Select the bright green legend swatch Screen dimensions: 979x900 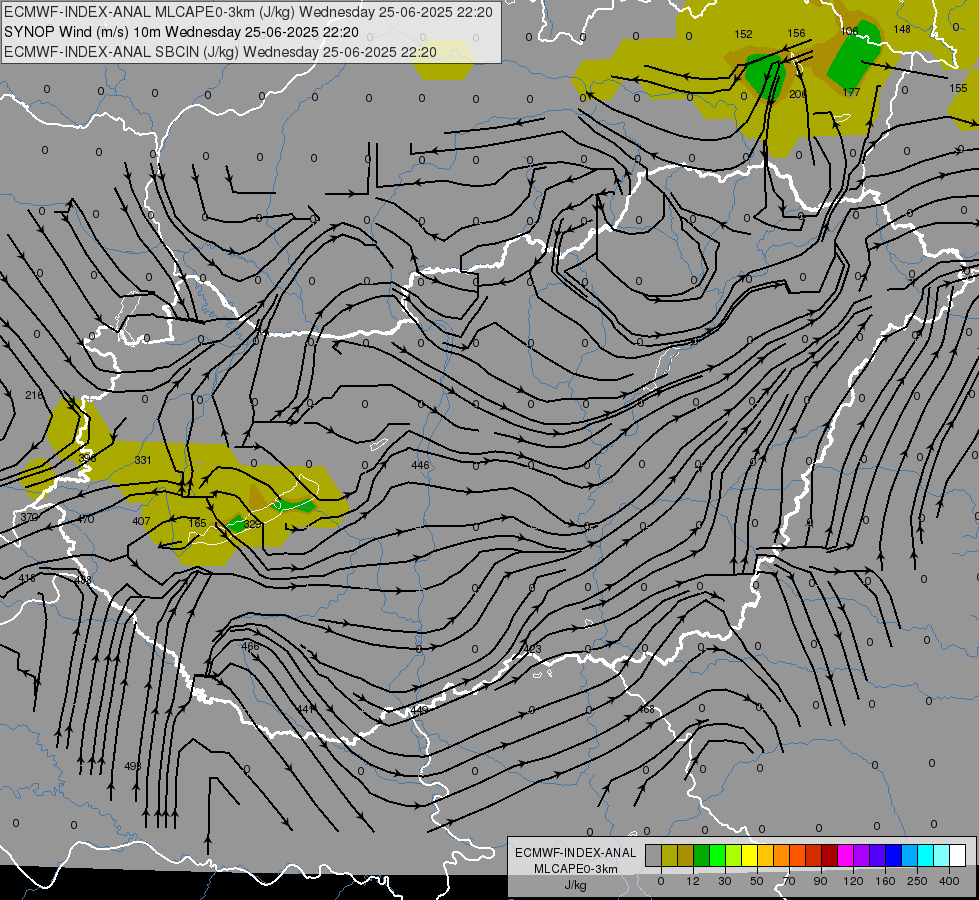718,855
